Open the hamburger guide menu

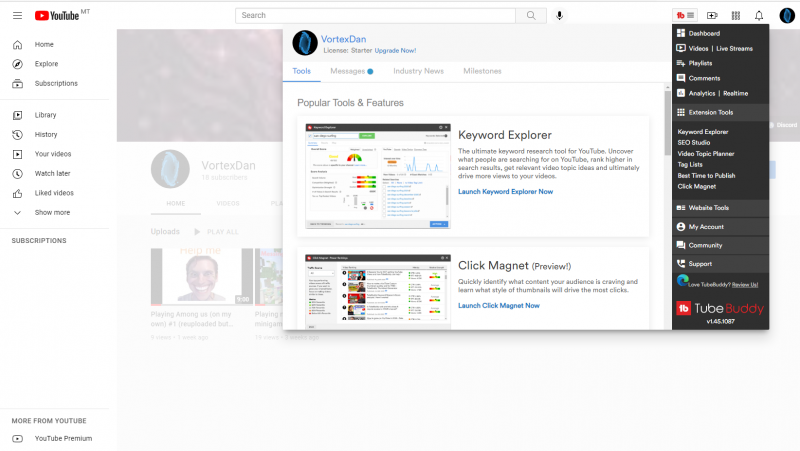click(17, 15)
